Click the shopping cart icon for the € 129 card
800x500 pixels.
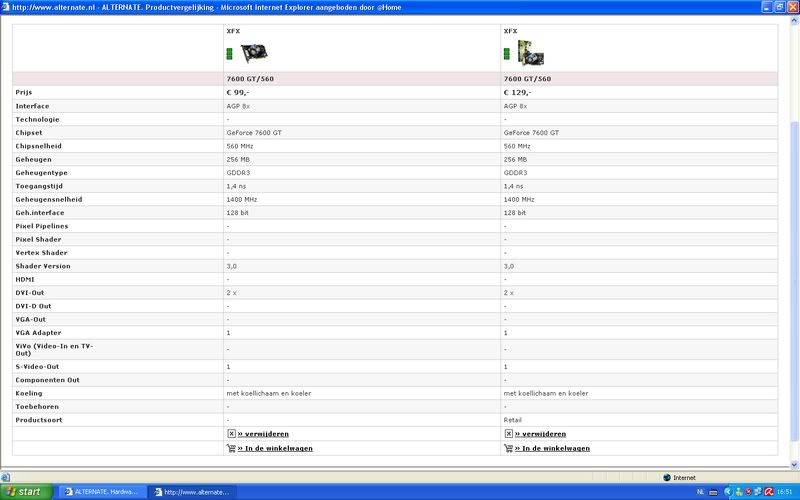(x=508, y=448)
